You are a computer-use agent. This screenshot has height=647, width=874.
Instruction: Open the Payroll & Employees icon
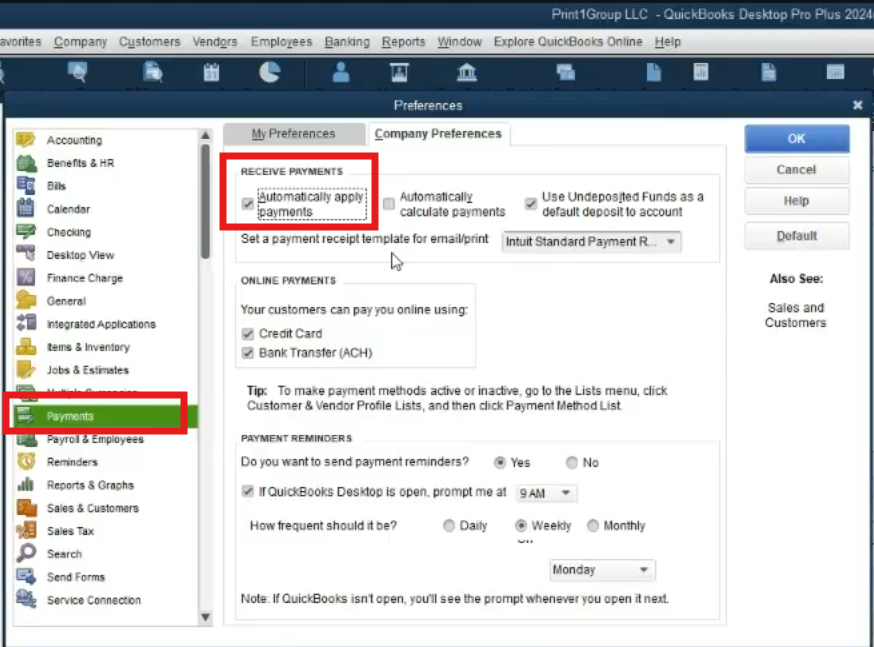pos(26,439)
